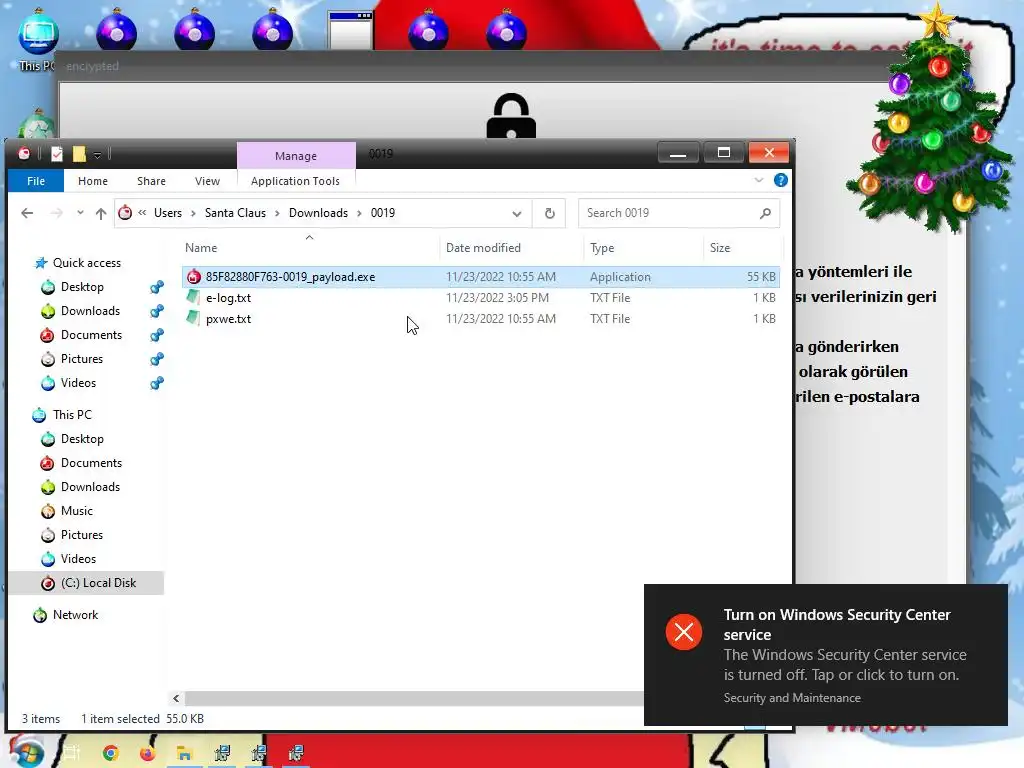Screen dimensions: 1024x768
Task: Navigate to Users in the address path
Action: (168, 213)
